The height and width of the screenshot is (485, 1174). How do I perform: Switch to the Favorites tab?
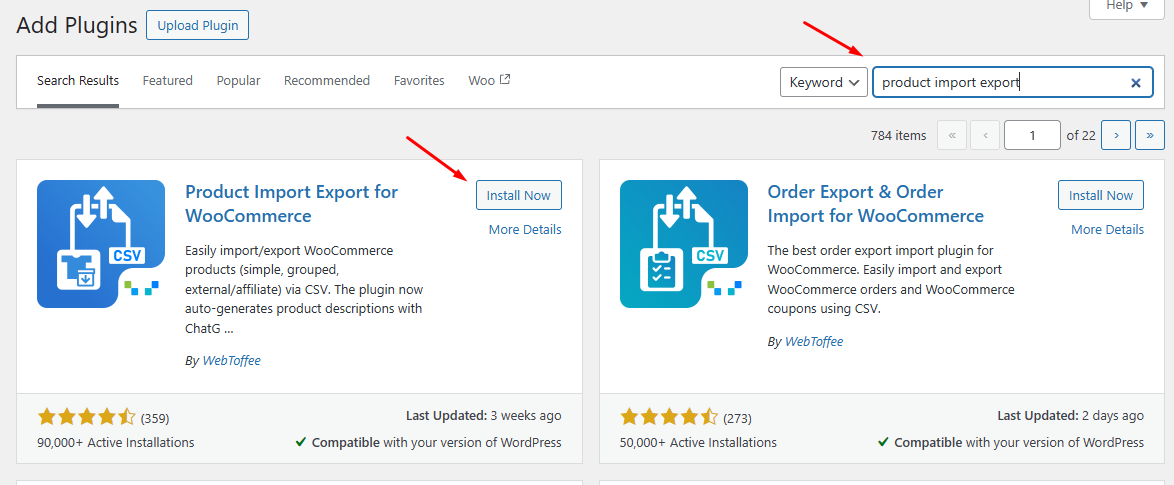pos(419,80)
